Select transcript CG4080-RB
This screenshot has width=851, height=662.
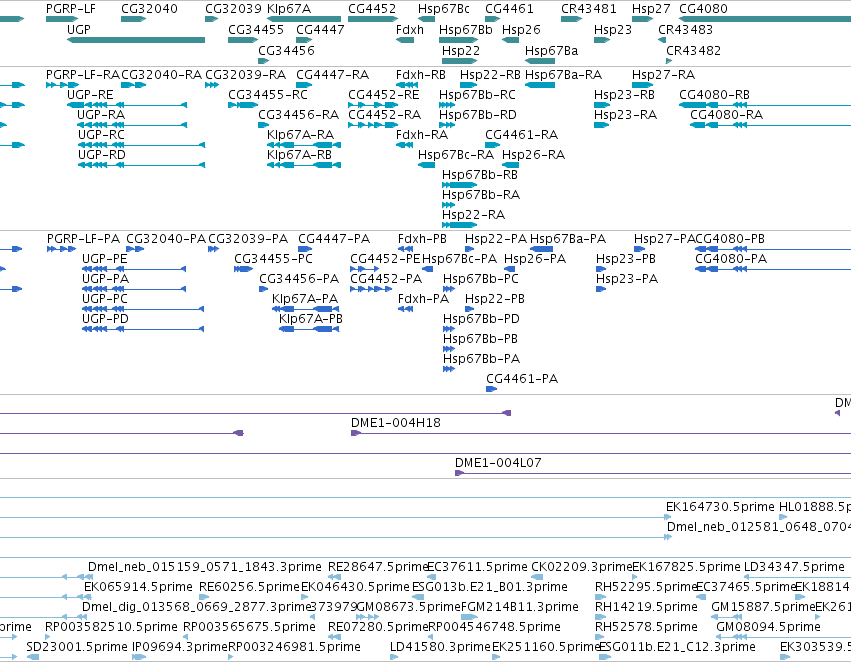pyautogui.click(x=714, y=94)
